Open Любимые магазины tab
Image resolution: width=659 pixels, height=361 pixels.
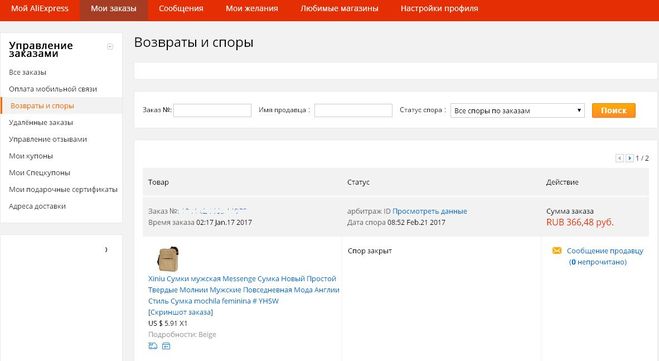[x=339, y=8]
